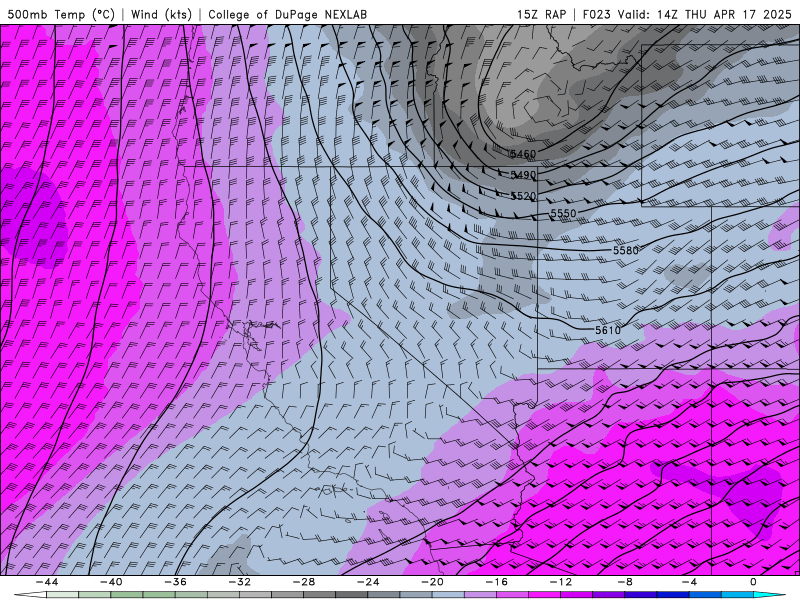This screenshot has width=800, height=600.
Task: Click the 'F023' forecast hour text
Action: pyautogui.click(x=596, y=14)
